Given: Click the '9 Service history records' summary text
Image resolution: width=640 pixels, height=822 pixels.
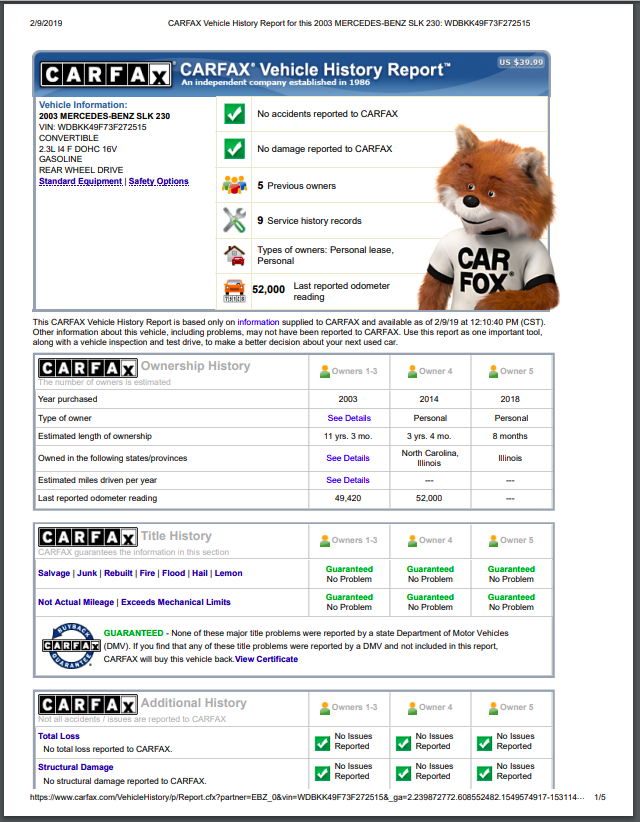Looking at the screenshot, I should click(309, 221).
